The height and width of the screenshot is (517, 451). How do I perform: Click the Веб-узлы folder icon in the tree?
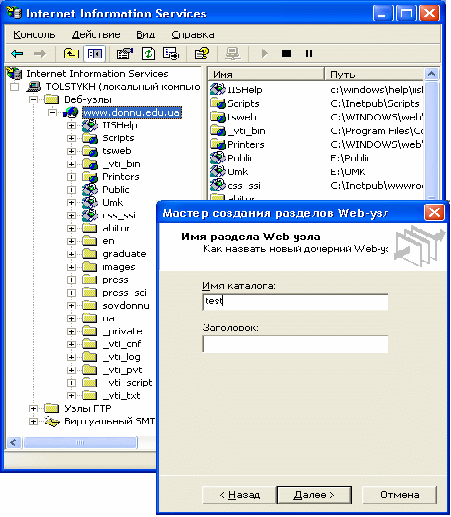point(52,99)
